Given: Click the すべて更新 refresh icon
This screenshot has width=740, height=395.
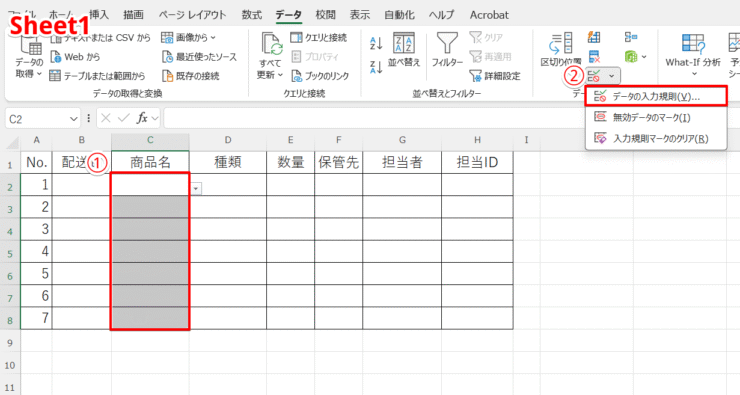Looking at the screenshot, I should 271,44.
